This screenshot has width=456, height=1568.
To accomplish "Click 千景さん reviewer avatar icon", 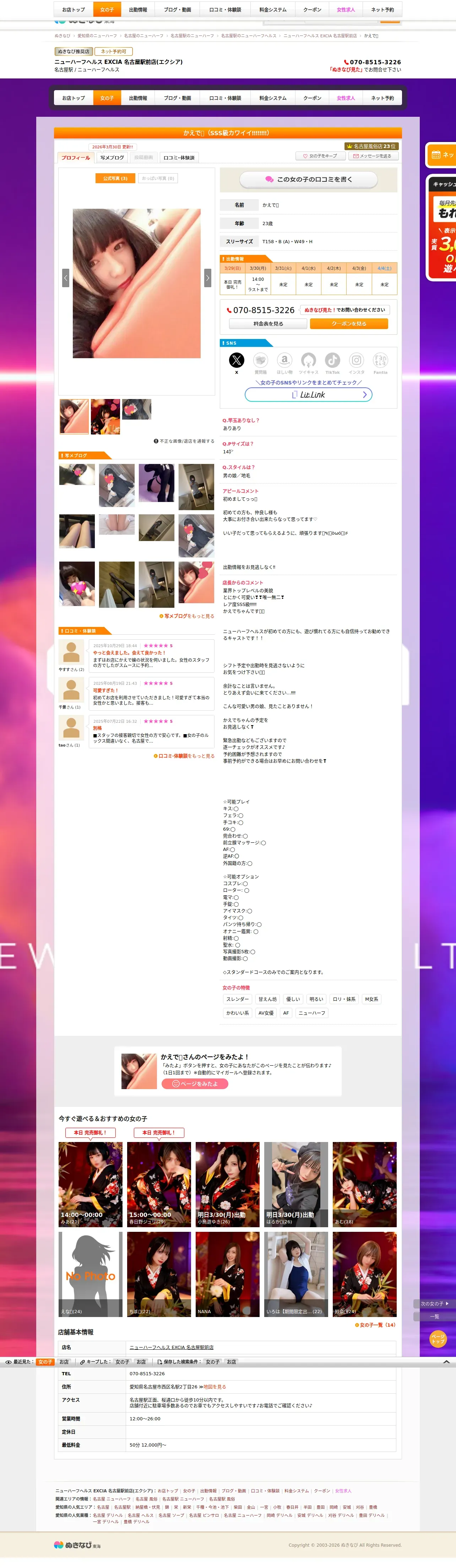I will click(x=71, y=690).
